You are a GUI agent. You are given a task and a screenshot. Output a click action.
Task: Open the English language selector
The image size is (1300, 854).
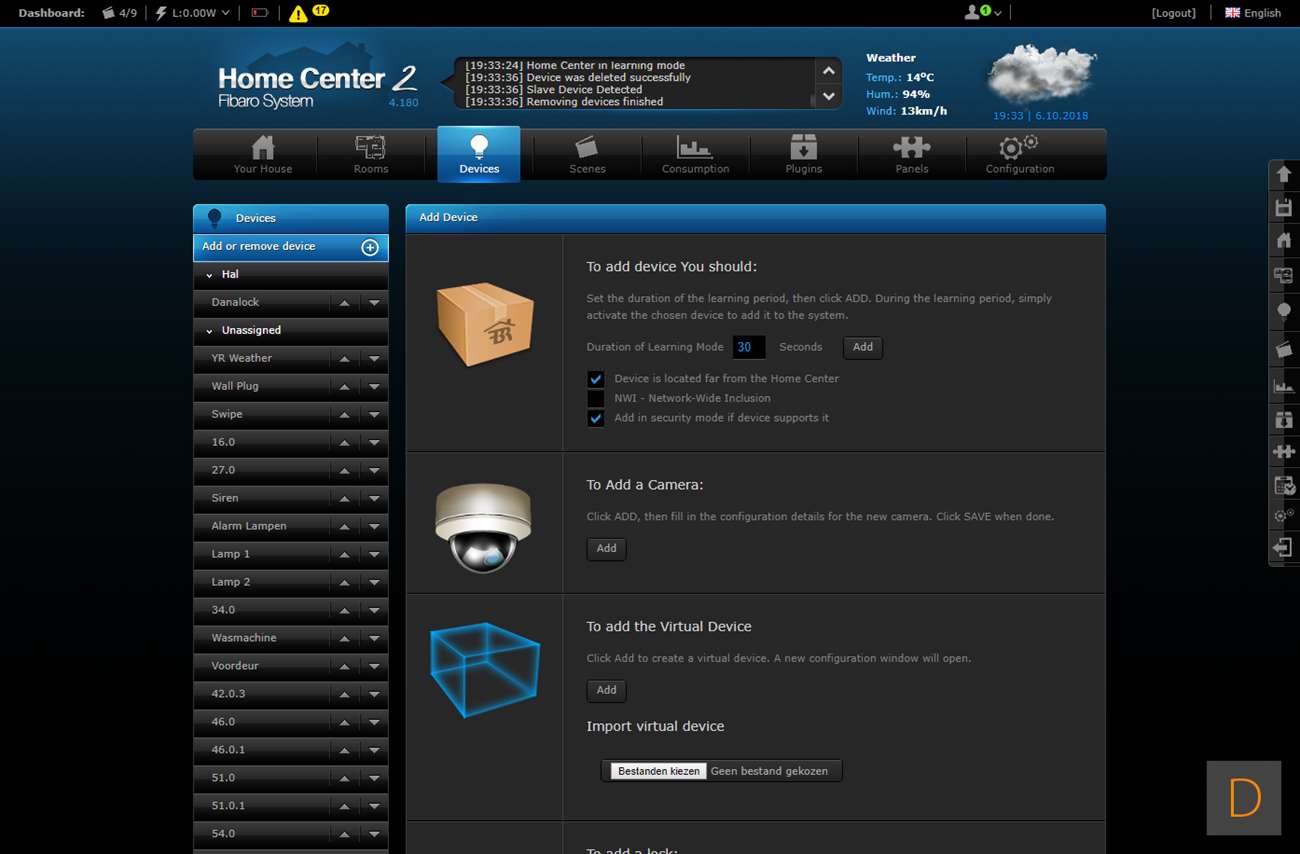click(1252, 13)
